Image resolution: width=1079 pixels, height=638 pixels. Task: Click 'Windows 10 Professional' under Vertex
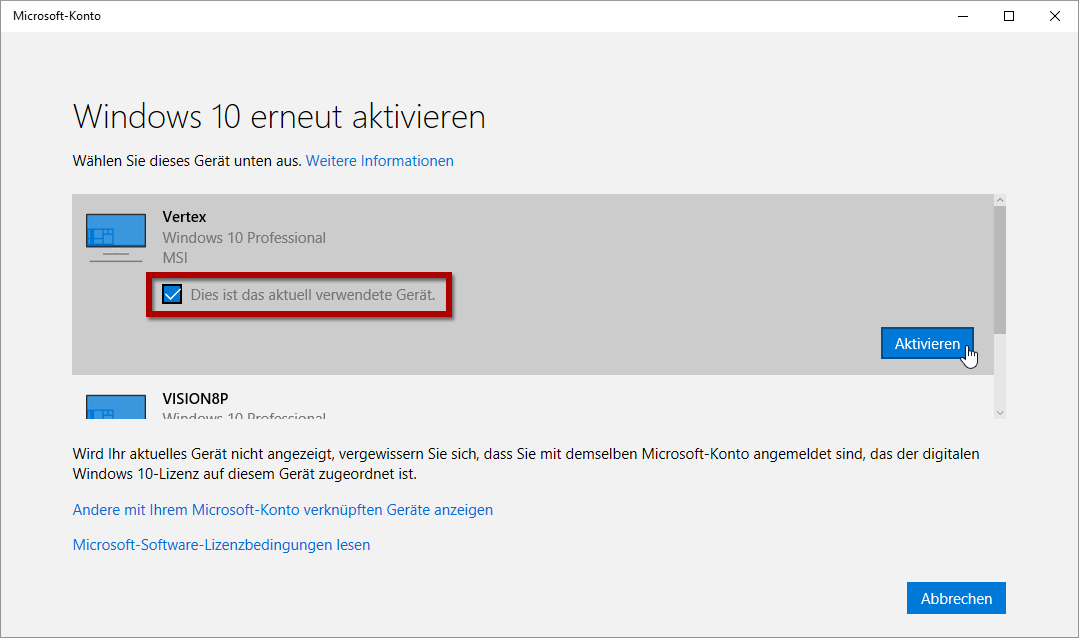(244, 238)
